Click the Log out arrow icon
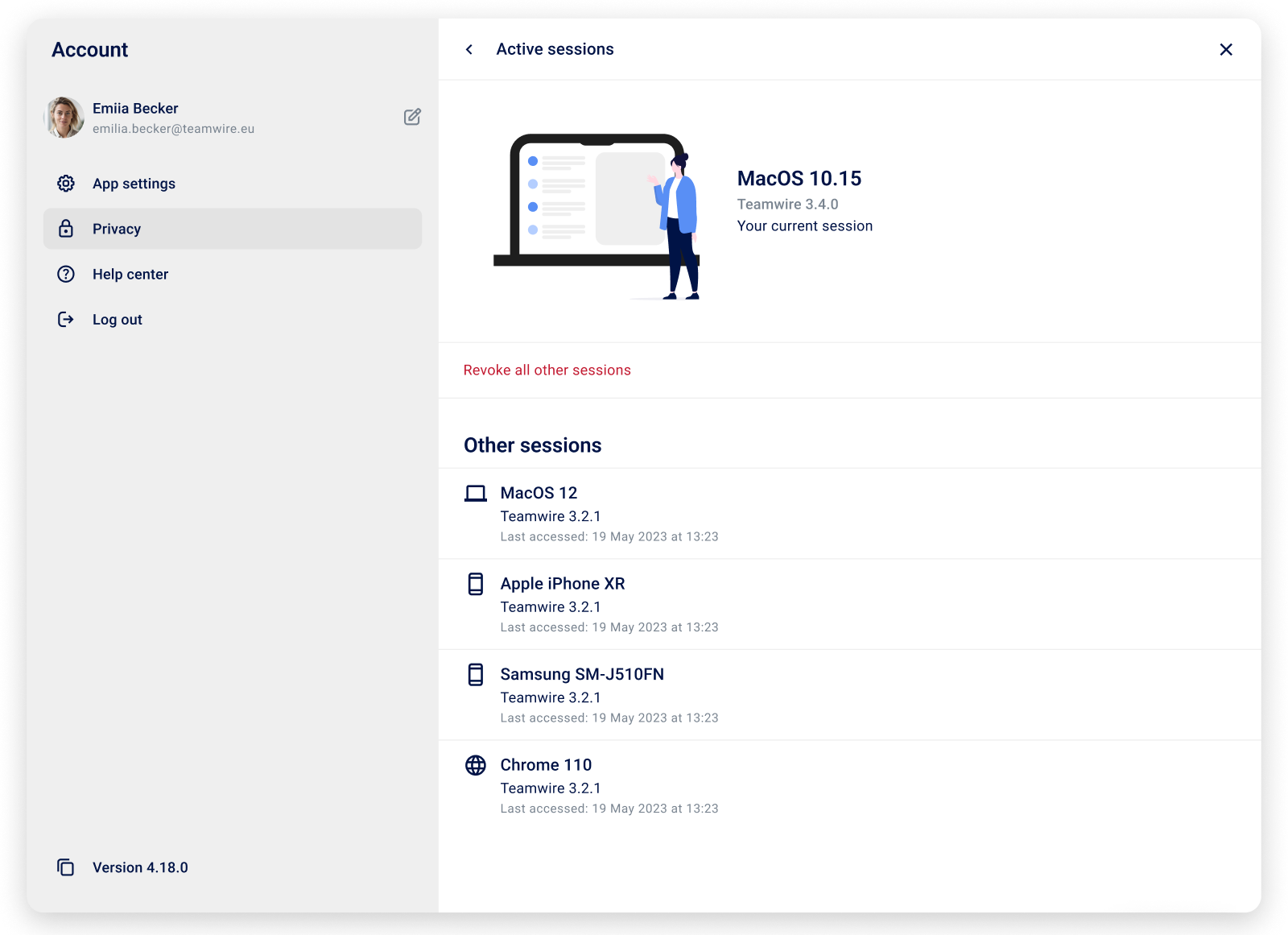 point(66,320)
